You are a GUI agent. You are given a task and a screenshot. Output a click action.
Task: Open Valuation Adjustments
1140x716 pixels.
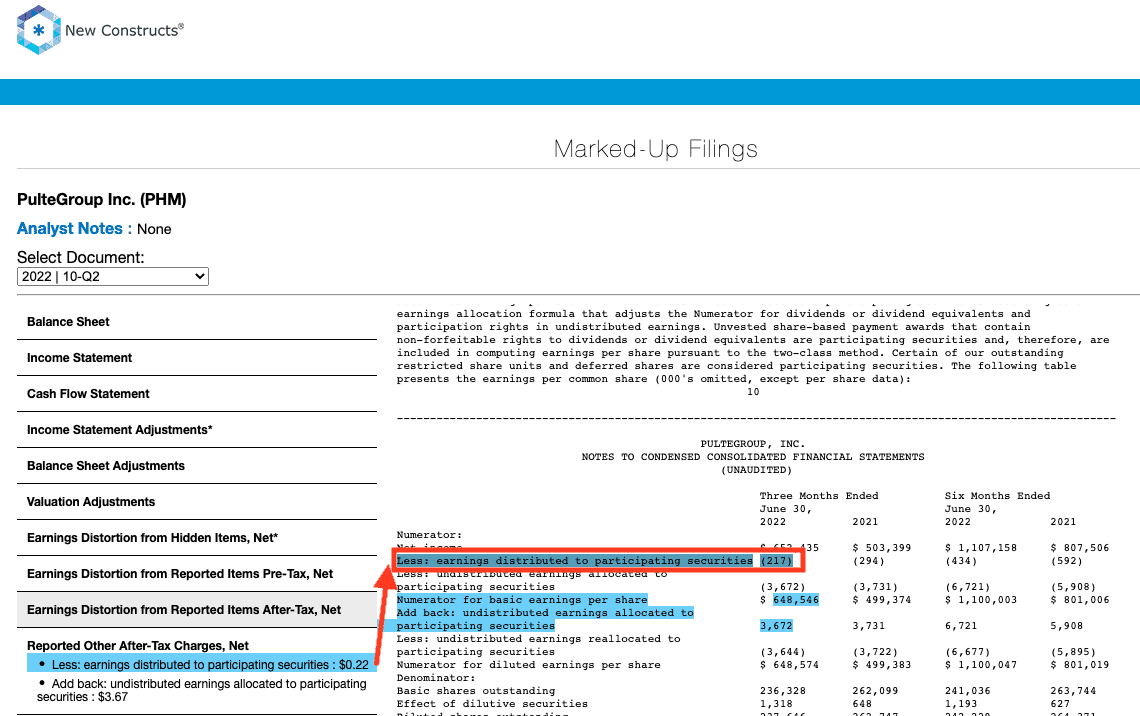coord(197,502)
